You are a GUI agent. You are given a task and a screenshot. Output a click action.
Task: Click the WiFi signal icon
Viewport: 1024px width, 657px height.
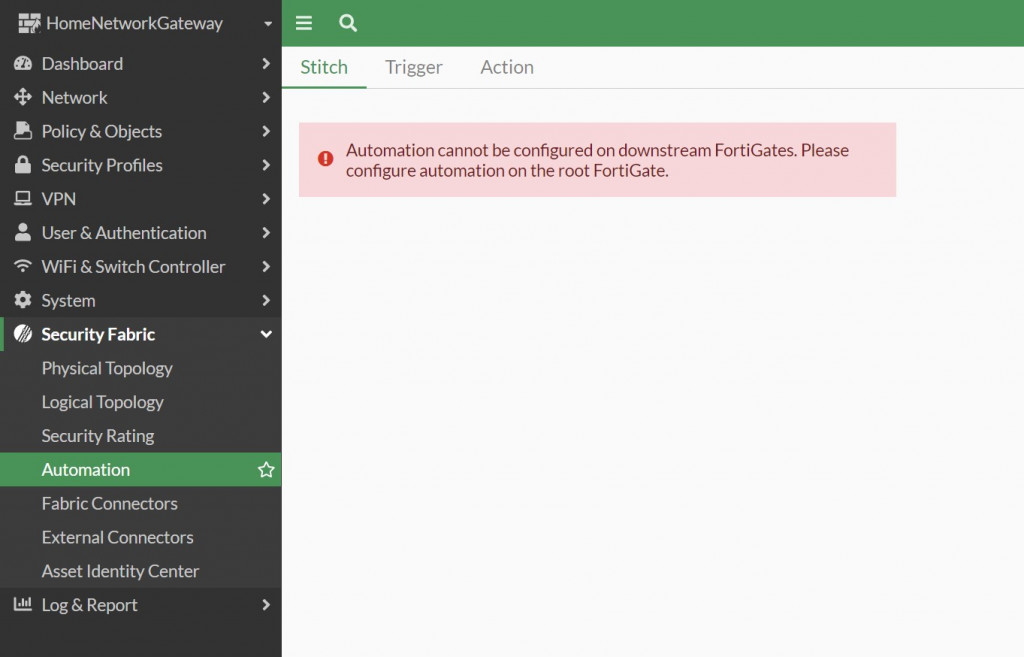pos(23,266)
